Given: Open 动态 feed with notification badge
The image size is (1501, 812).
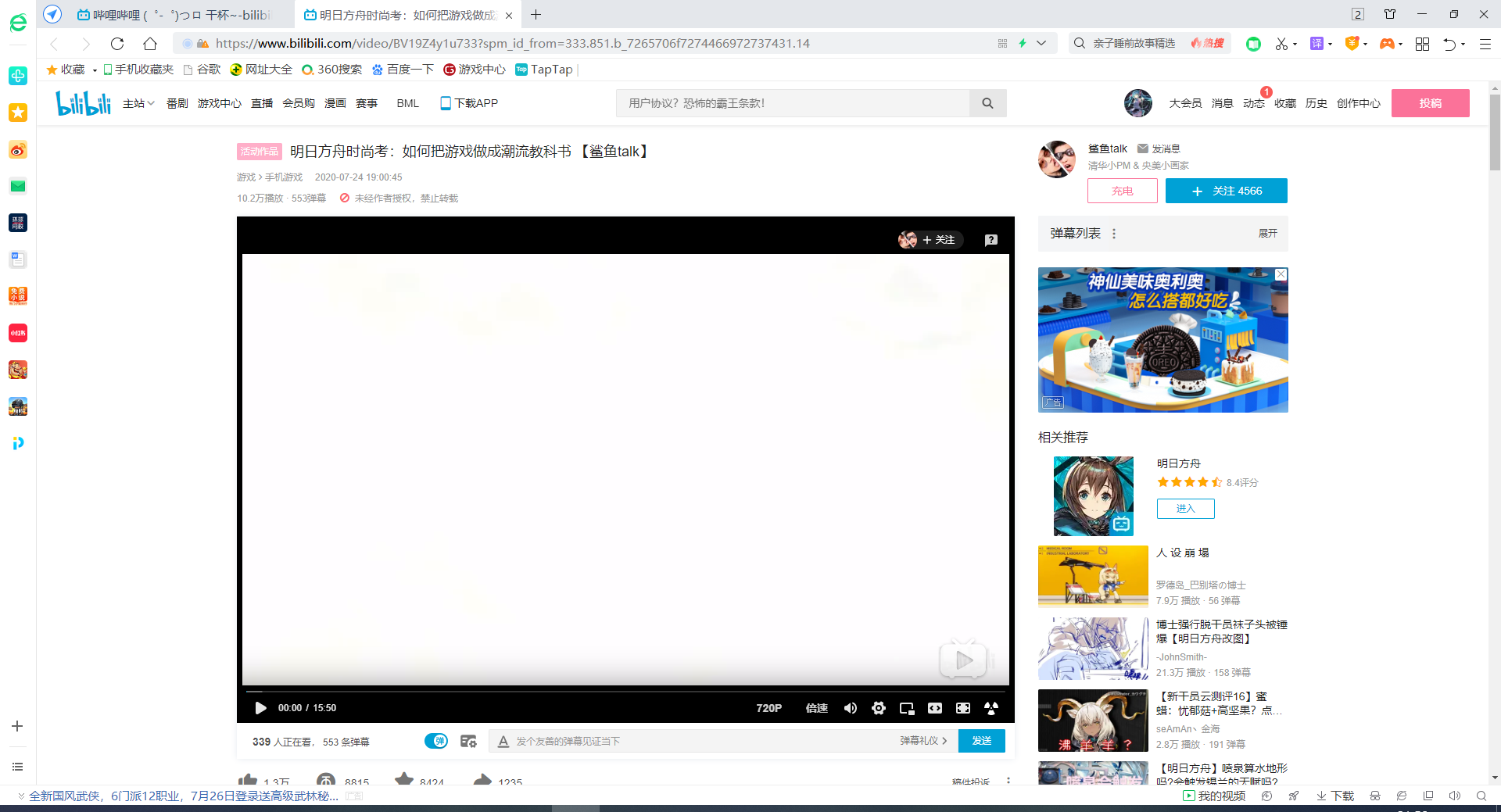Looking at the screenshot, I should (1253, 103).
